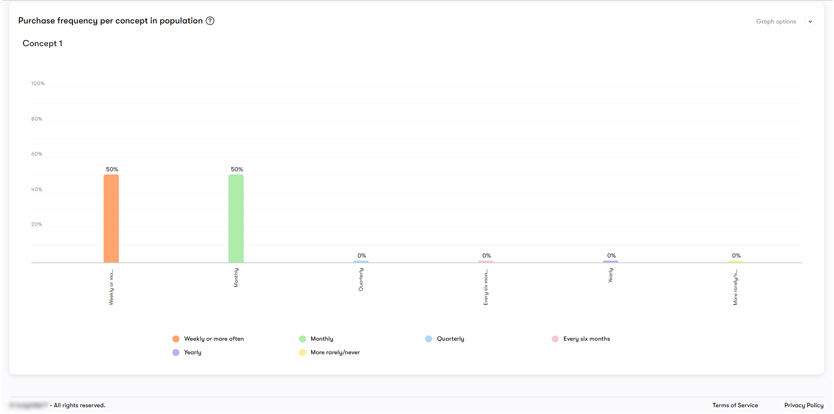Click the Concept 1 heading
Viewport: 834px width, 414px height.
click(42, 44)
